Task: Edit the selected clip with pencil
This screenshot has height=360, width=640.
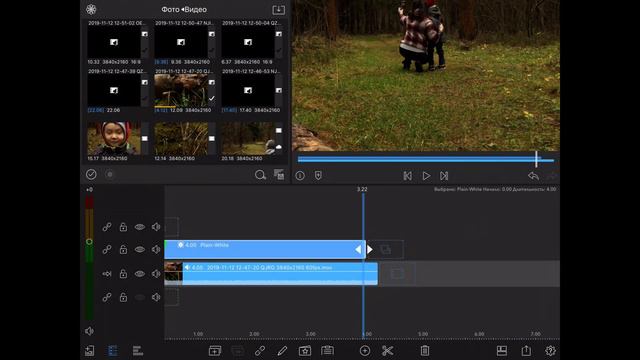Action: (x=282, y=351)
